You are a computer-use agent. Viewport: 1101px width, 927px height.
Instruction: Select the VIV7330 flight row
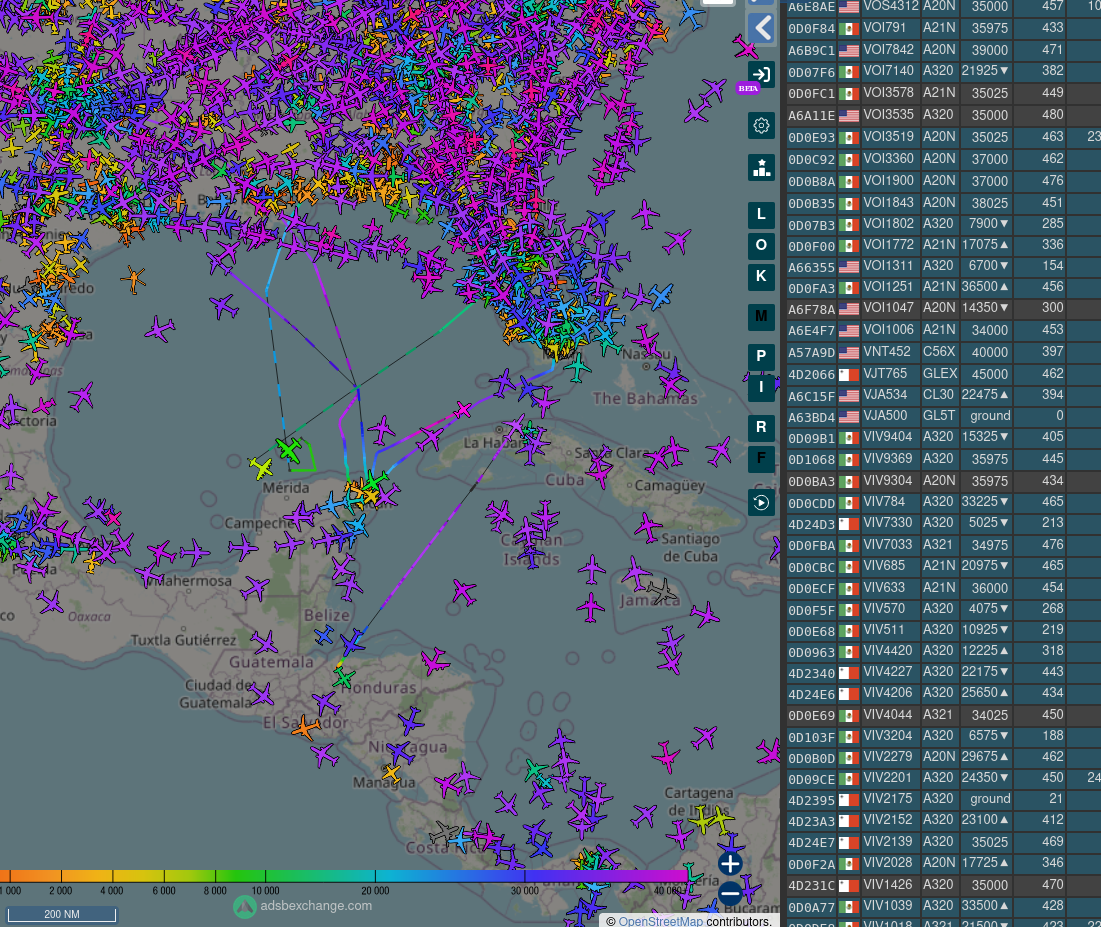[x=943, y=524]
